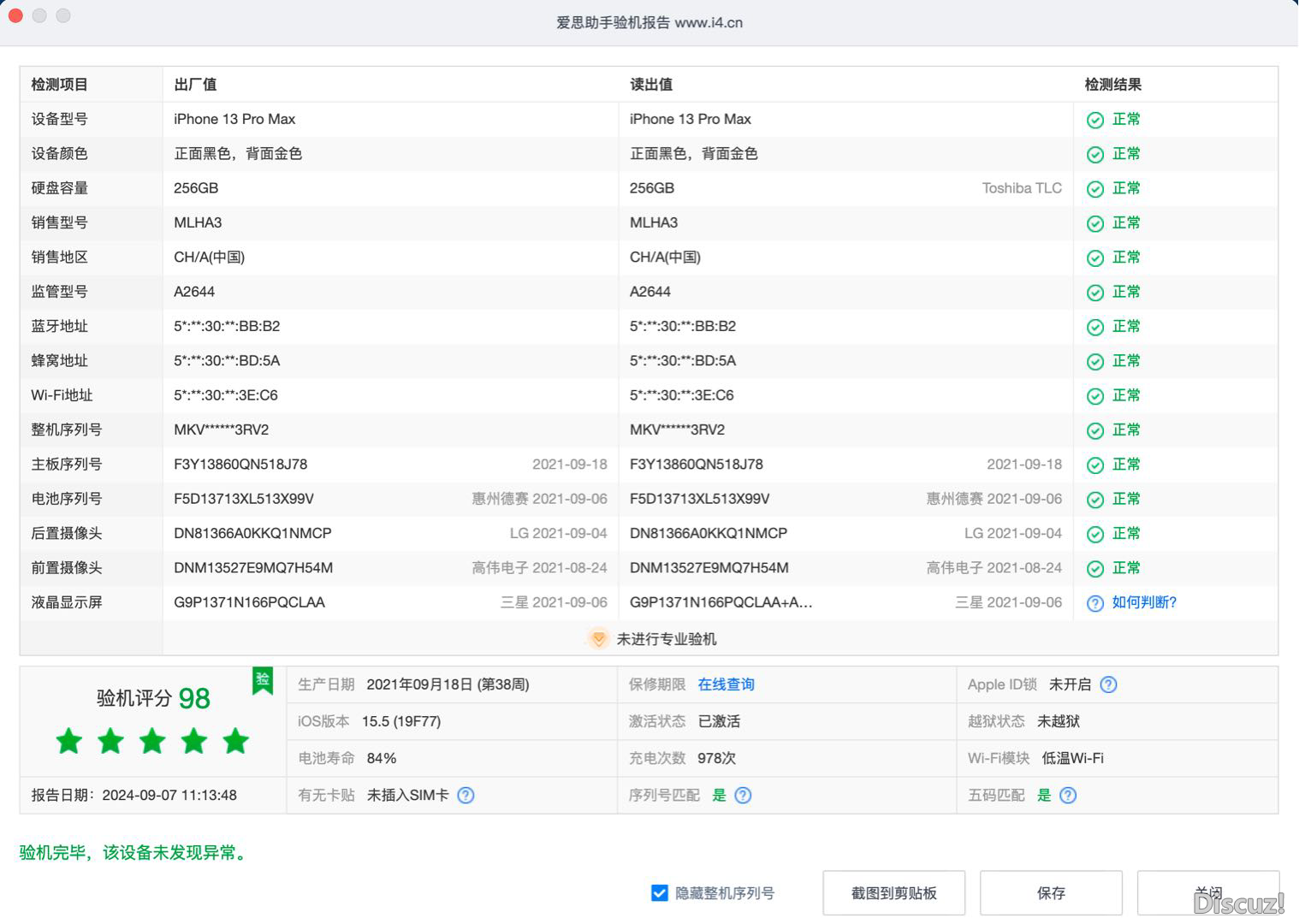Screen dimensions: 1299x924
Task: Click factory value F5D13713XL513X99V
Action: point(244,499)
